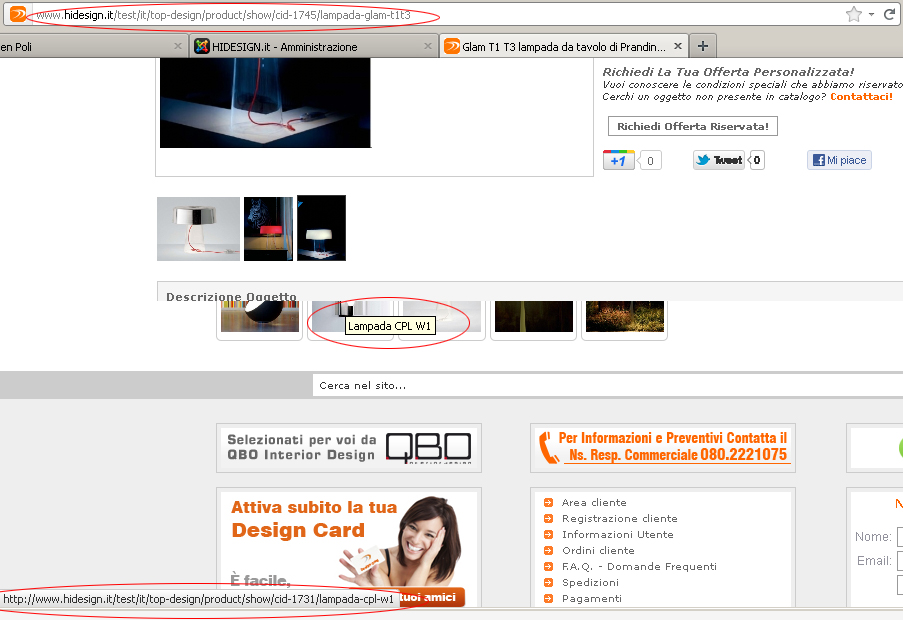Viewport: 903px width, 620px height.
Task: Click the Design Card activation banner
Action: point(349,547)
